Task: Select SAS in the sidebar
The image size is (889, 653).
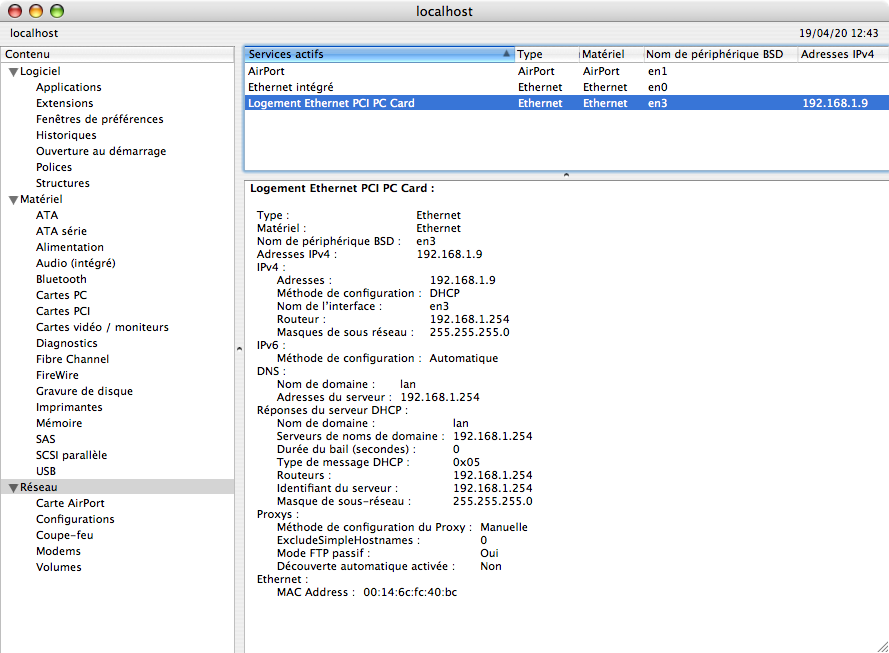Action: [x=46, y=439]
